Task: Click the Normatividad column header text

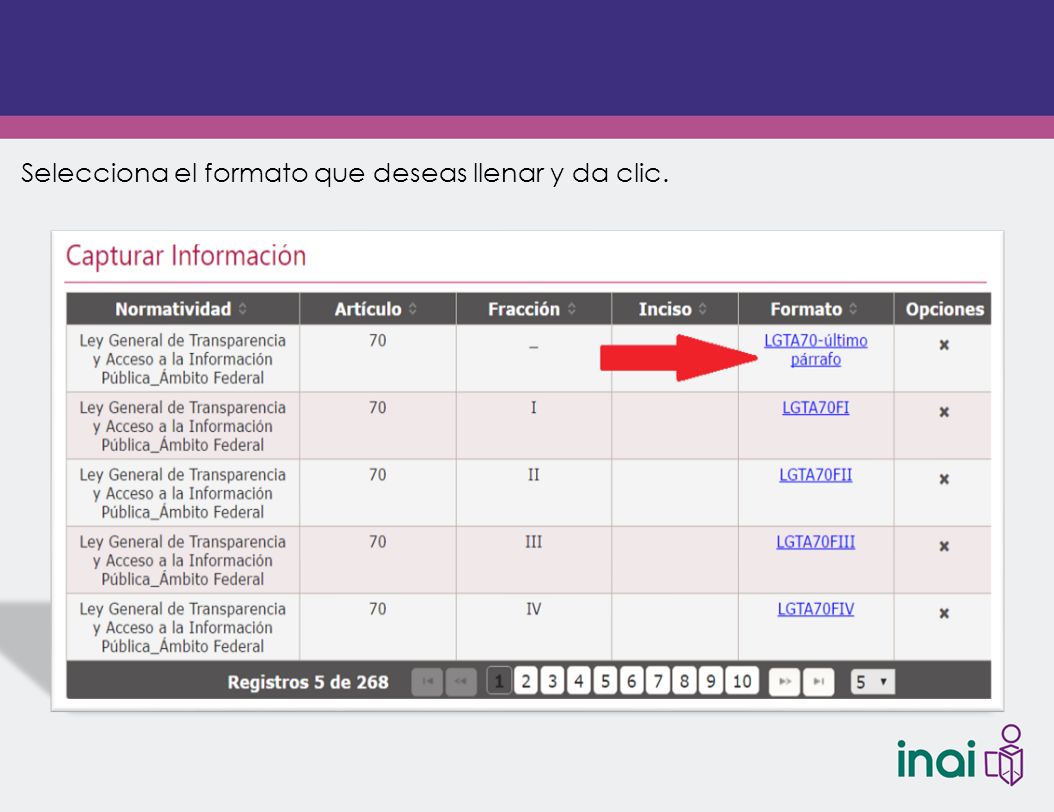Action: coord(173,309)
